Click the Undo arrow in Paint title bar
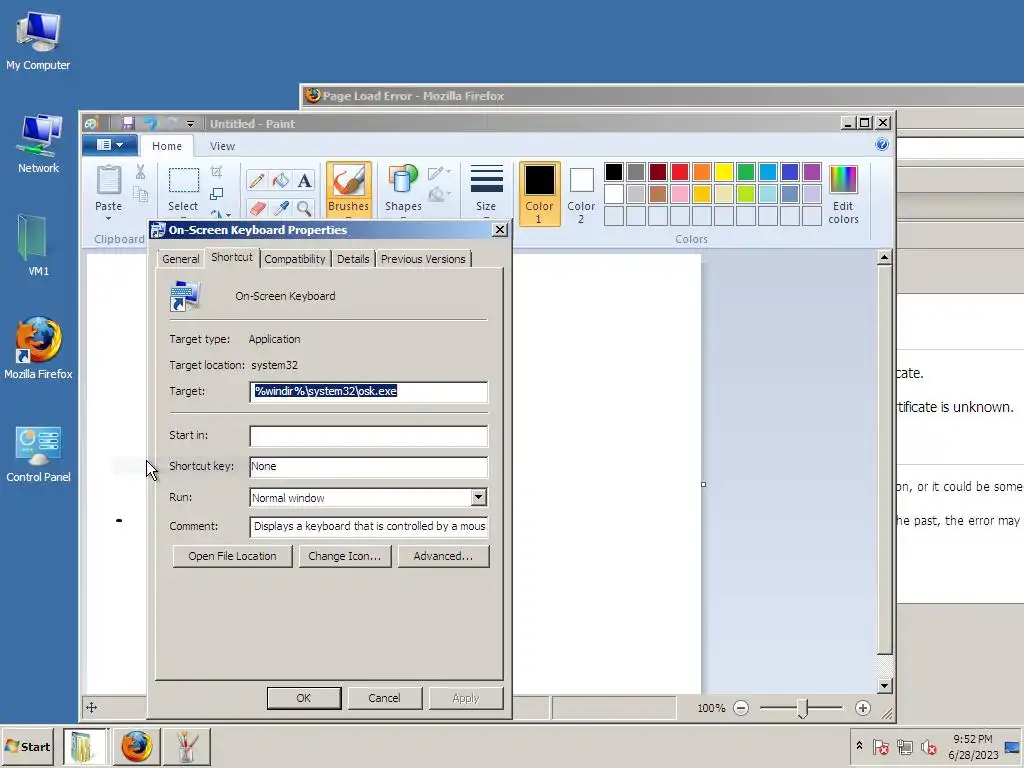The image size is (1024, 768). (x=151, y=123)
